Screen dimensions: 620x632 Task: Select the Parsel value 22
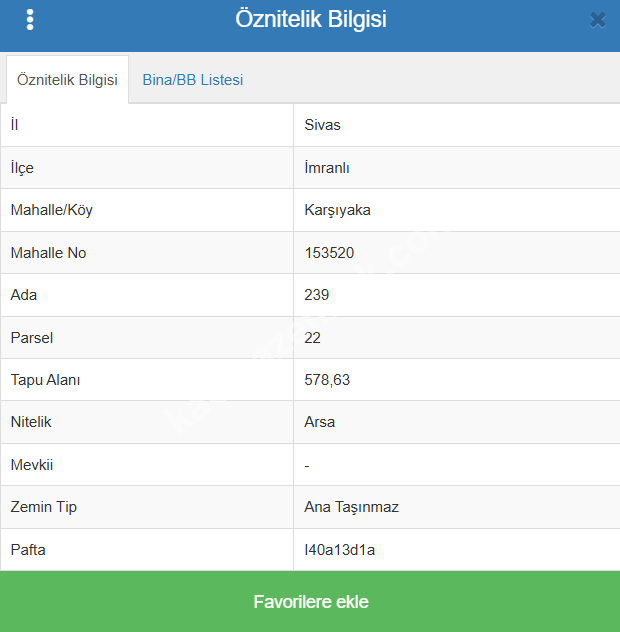click(x=313, y=338)
